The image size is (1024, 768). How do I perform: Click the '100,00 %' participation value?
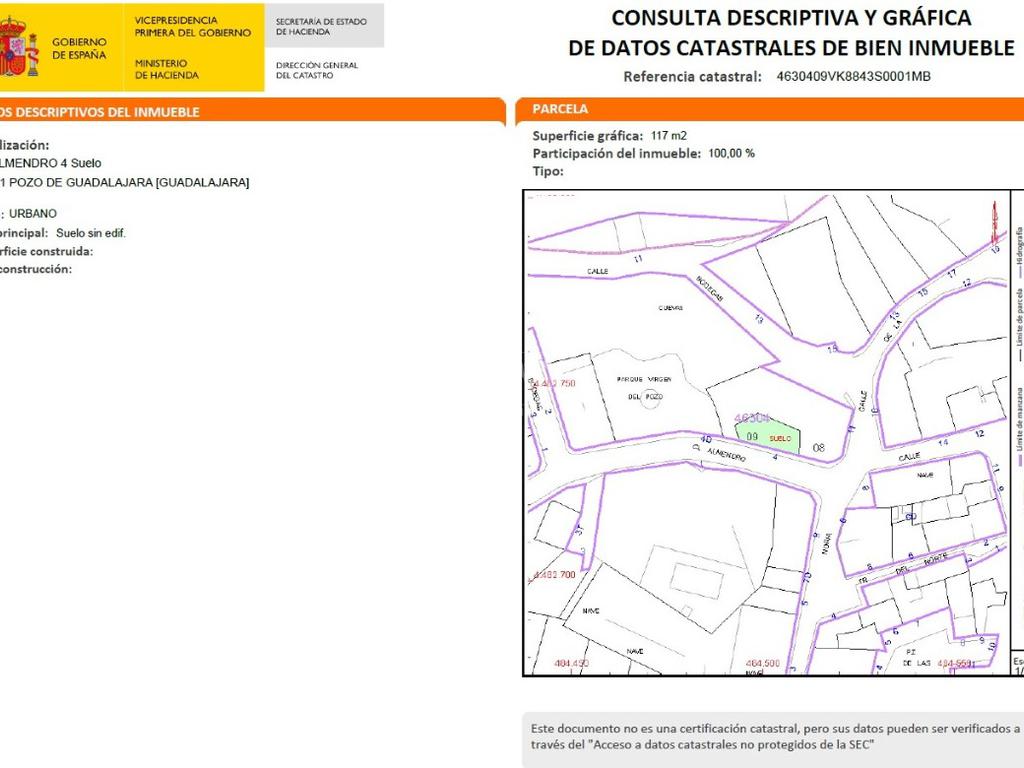point(731,153)
